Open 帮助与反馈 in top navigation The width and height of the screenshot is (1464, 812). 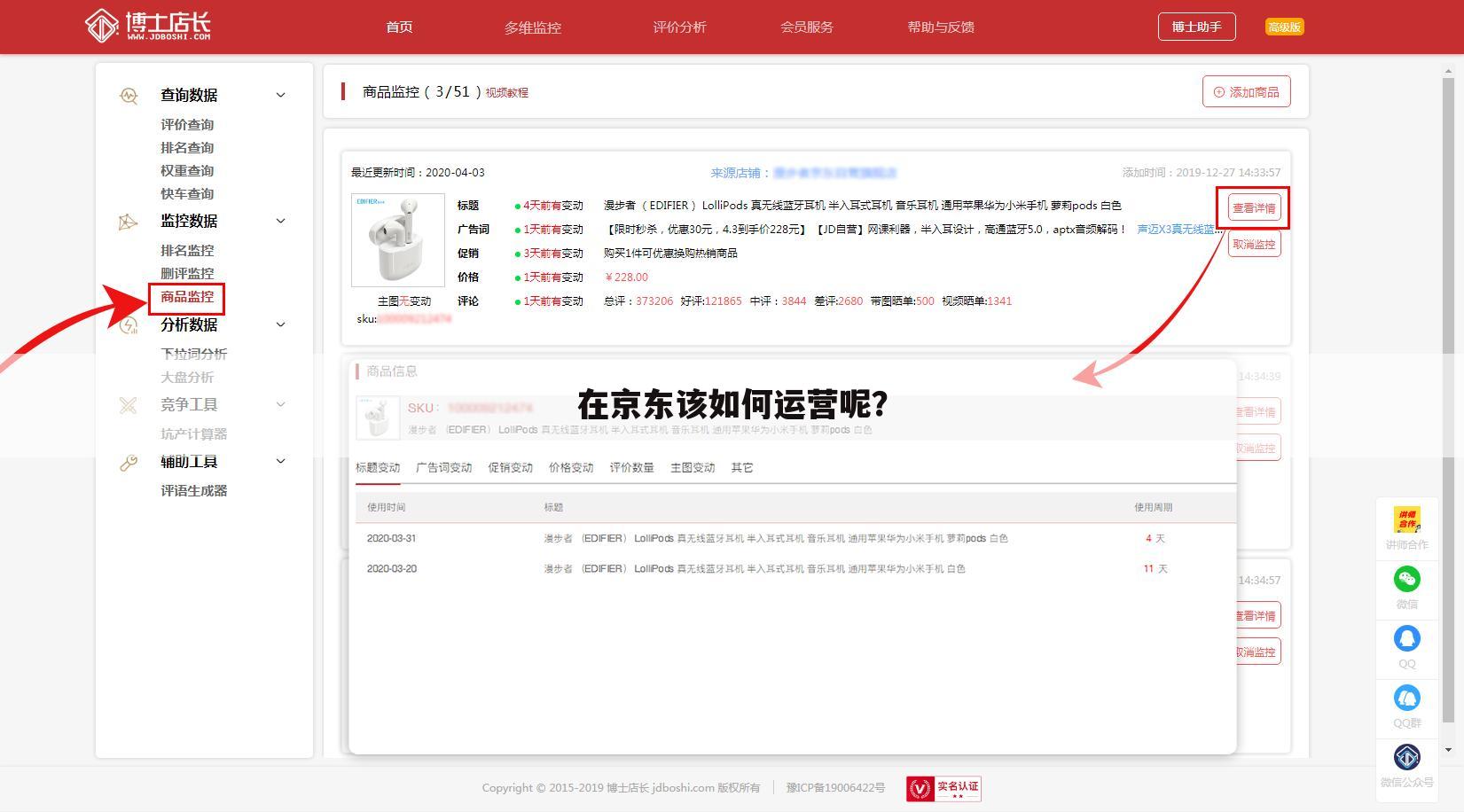(x=941, y=27)
